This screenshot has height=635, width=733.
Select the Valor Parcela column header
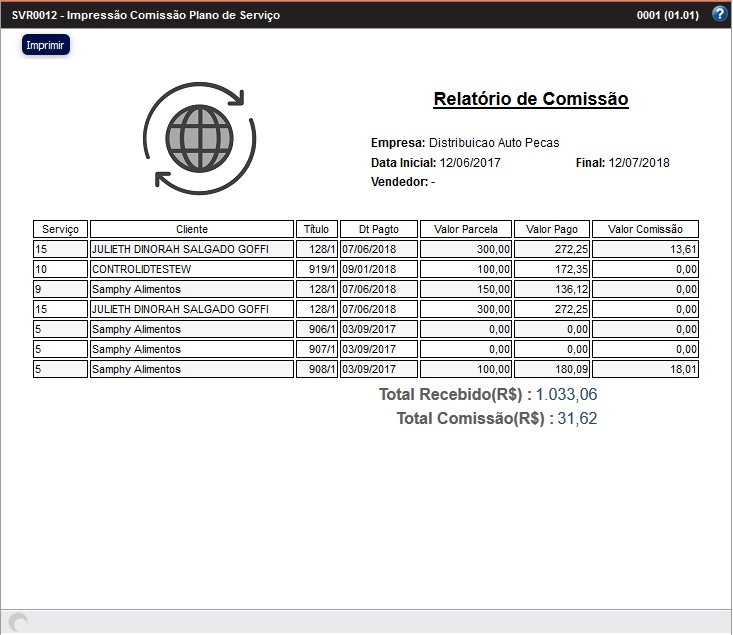466,229
